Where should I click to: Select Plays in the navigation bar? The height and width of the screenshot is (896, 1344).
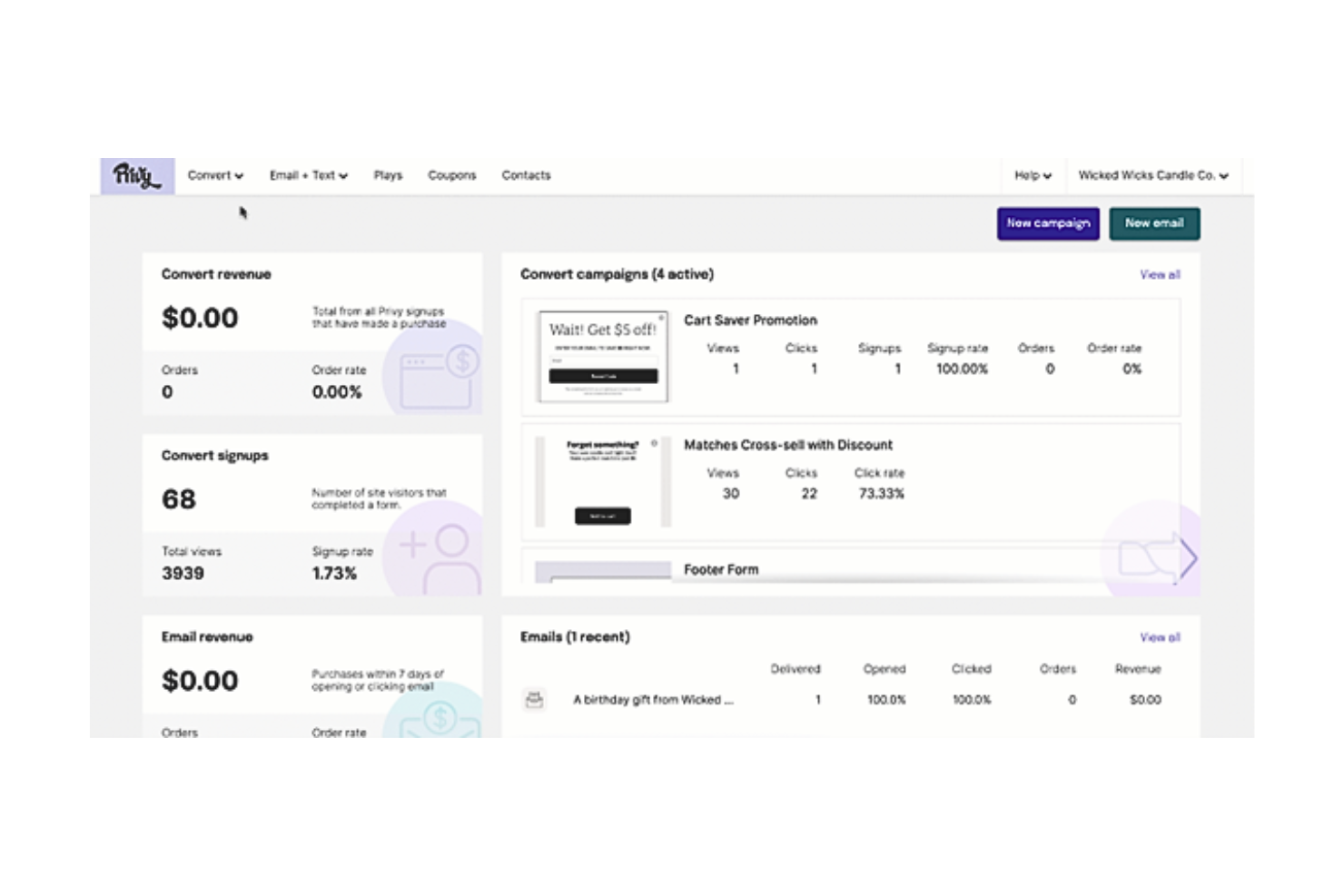pos(388,175)
